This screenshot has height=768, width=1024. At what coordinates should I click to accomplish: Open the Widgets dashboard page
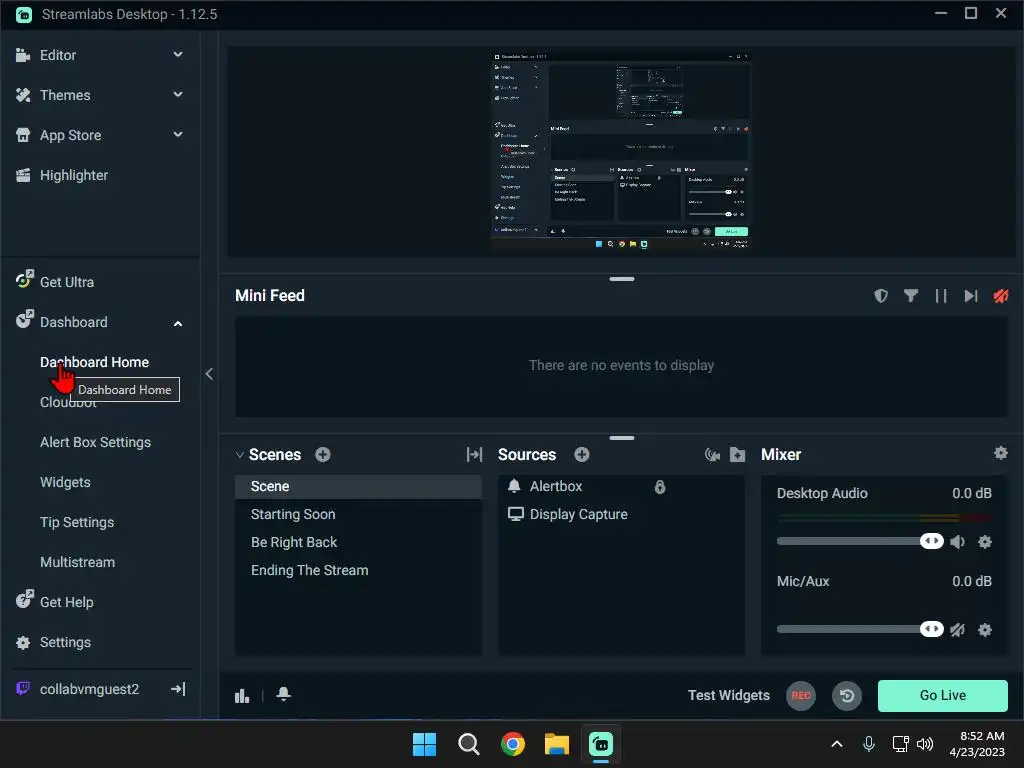pyautogui.click(x=65, y=482)
